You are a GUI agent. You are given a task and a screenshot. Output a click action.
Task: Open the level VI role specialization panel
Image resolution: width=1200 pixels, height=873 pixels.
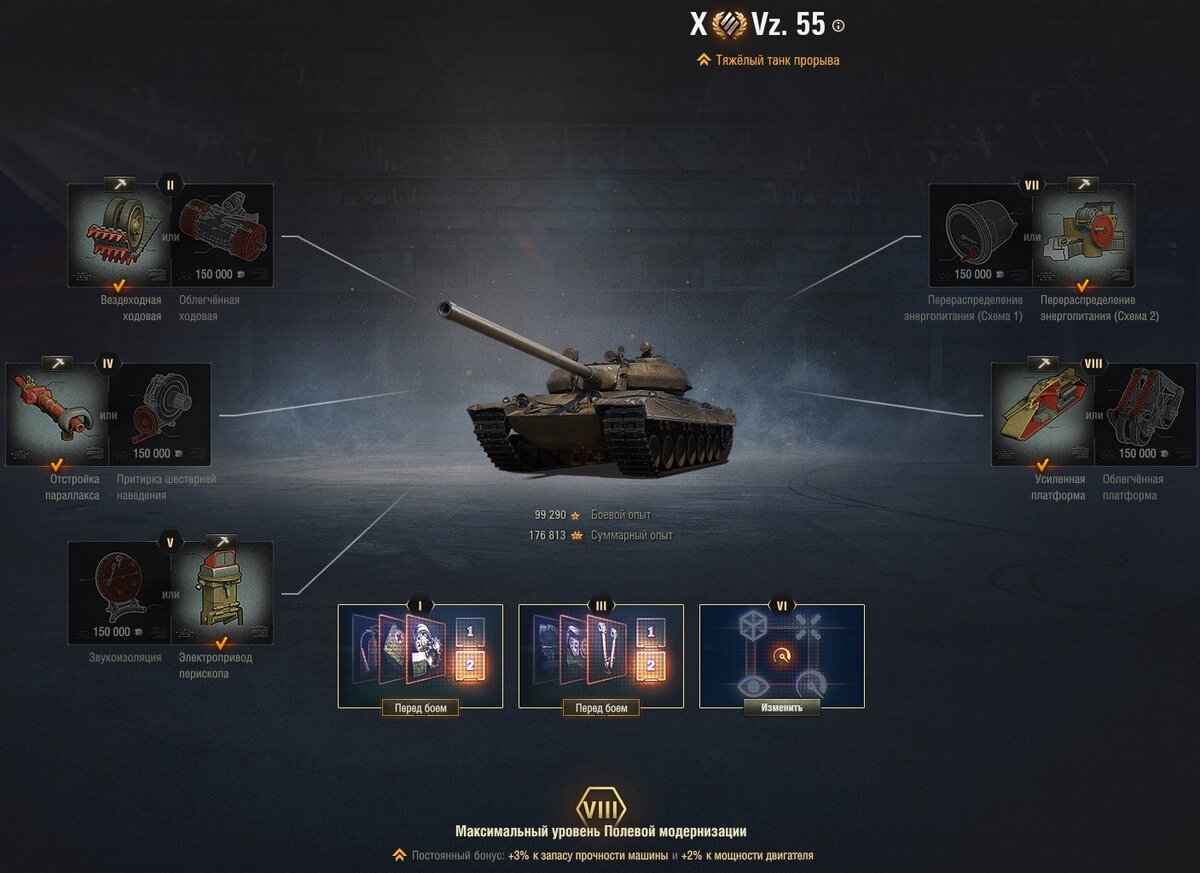pos(782,655)
